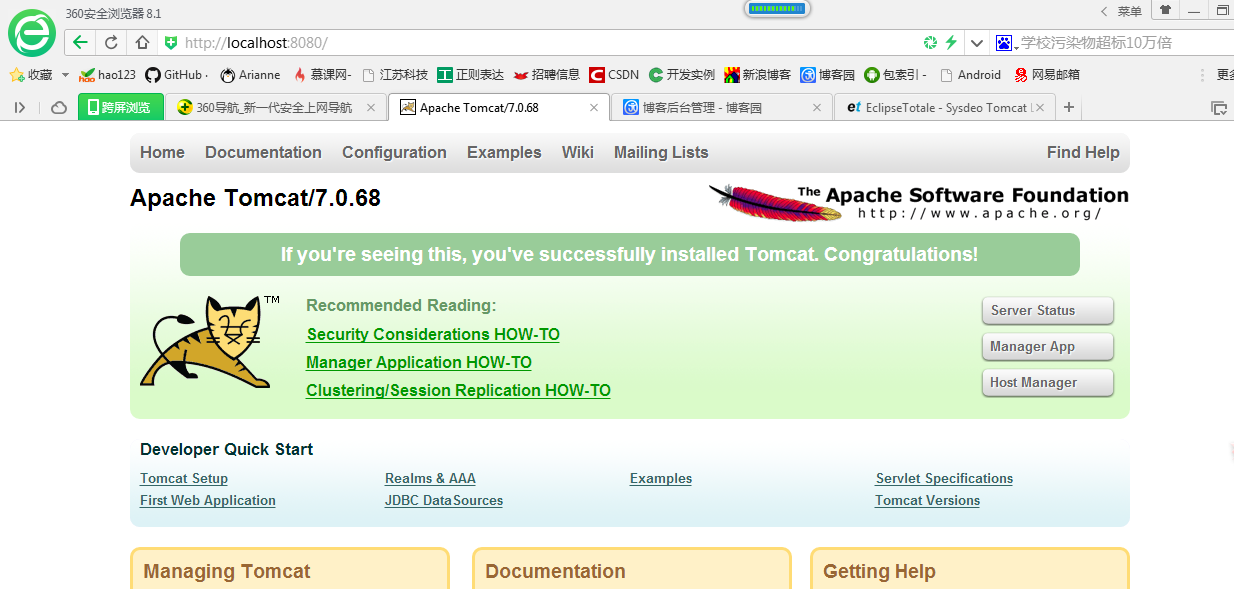1234x589 pixels.
Task: Reload the page with the refresh icon
Action: (x=111, y=43)
